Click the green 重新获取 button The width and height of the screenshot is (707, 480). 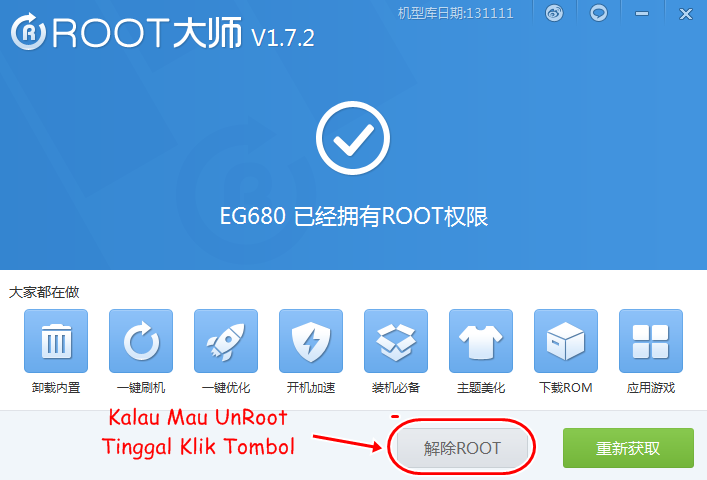coord(628,448)
